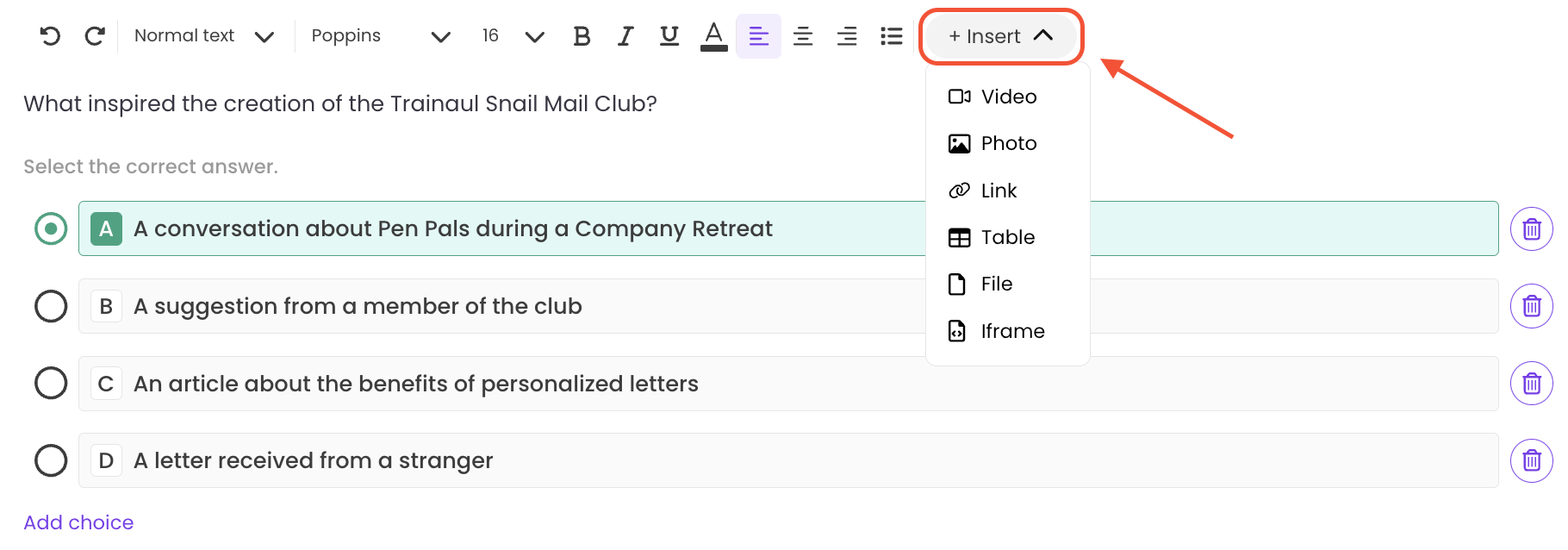Image resolution: width=1568 pixels, height=550 pixels.
Task: Edit answer text 'A suggestion from a member'
Action: [358, 306]
